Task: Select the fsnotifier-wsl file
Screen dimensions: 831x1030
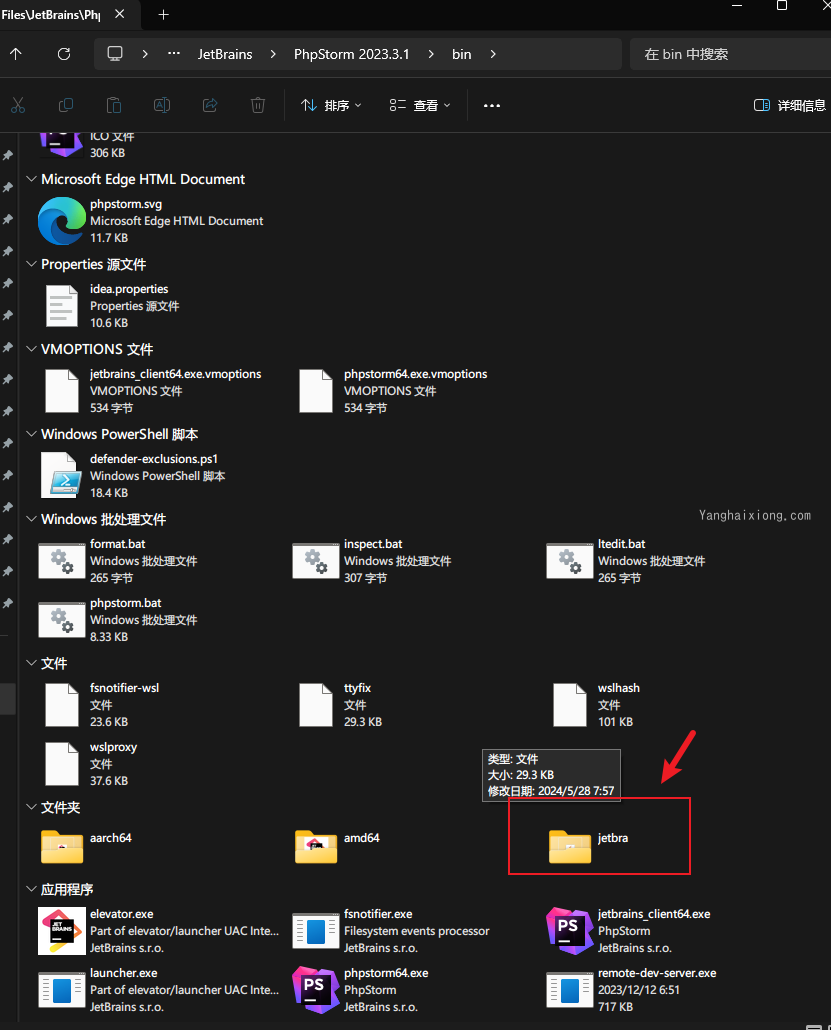Action: point(102,705)
